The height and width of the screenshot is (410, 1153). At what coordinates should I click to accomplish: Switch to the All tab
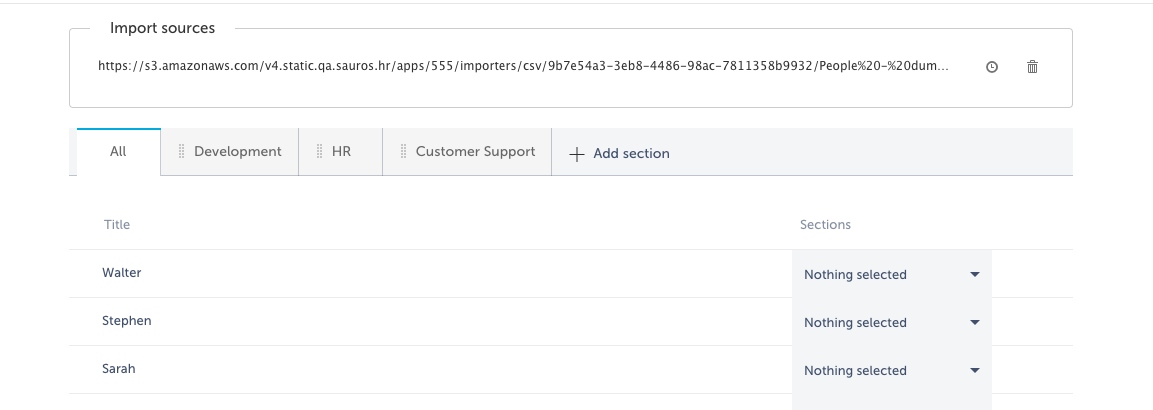coord(118,152)
